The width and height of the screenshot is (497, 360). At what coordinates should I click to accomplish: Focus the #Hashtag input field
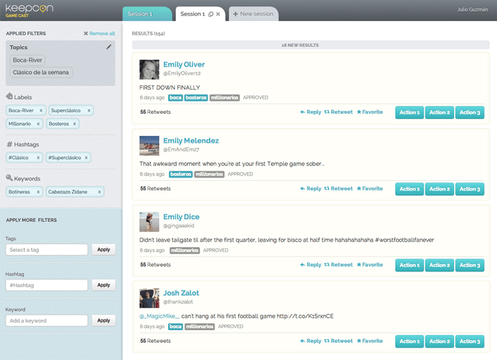point(47,285)
